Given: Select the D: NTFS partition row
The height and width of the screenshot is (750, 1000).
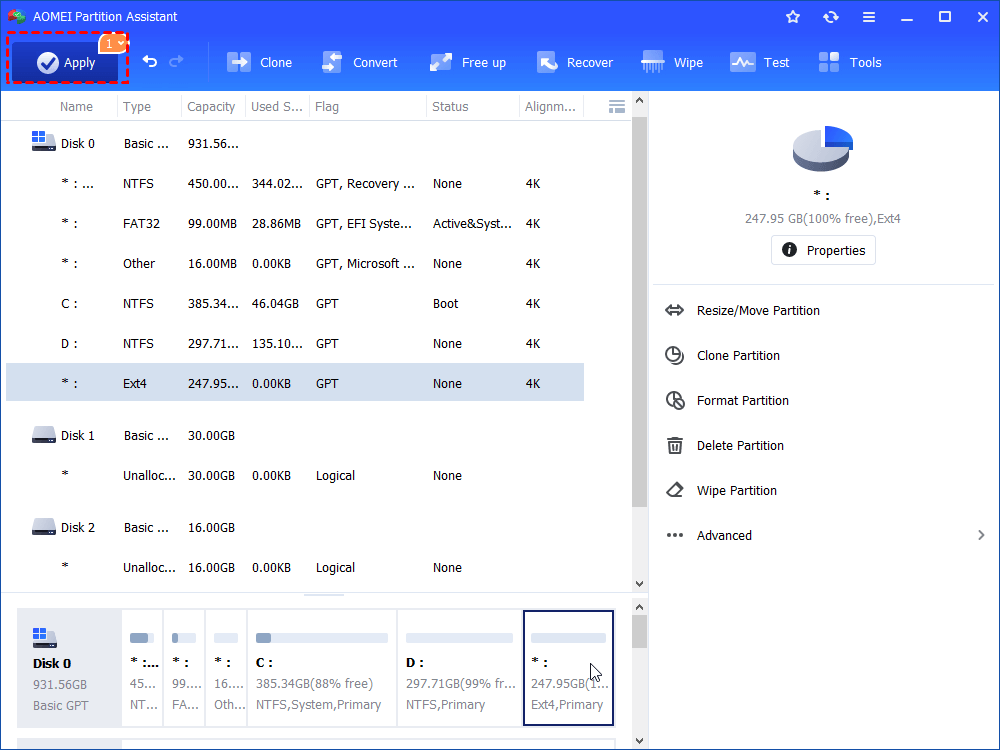Looking at the screenshot, I should pyautogui.click(x=295, y=344).
